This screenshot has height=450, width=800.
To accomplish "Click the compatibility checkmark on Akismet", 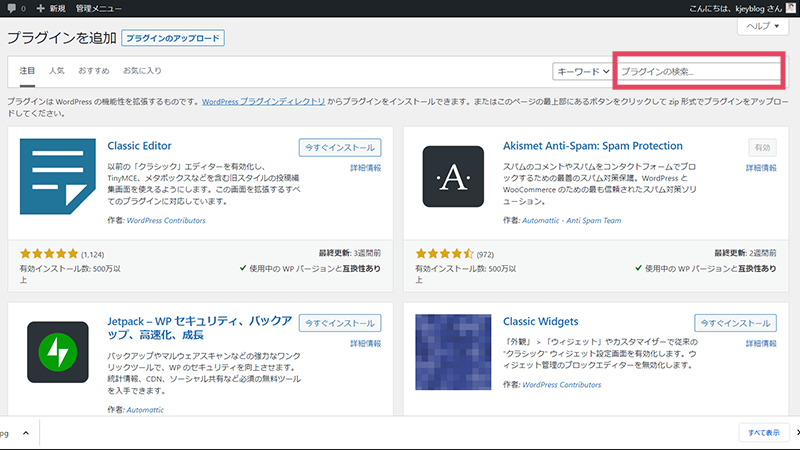I will tap(638, 268).
